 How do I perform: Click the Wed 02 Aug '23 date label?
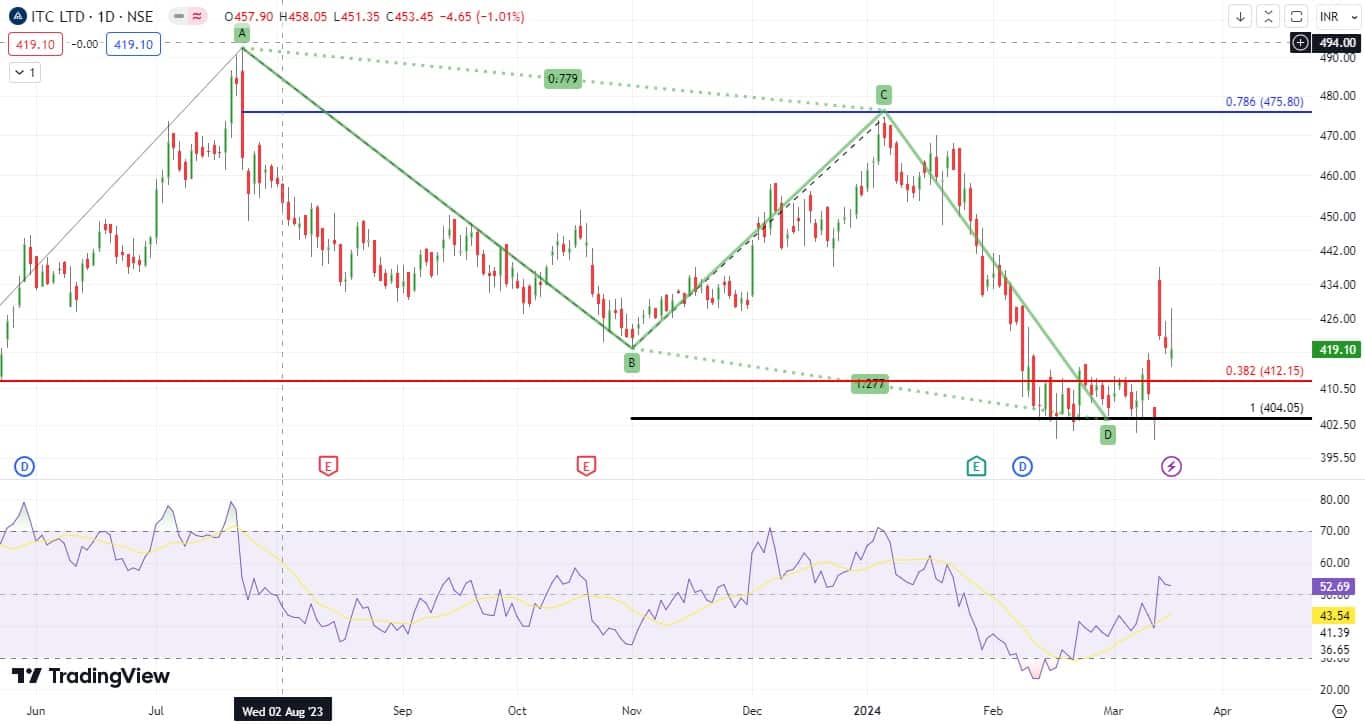(x=283, y=710)
